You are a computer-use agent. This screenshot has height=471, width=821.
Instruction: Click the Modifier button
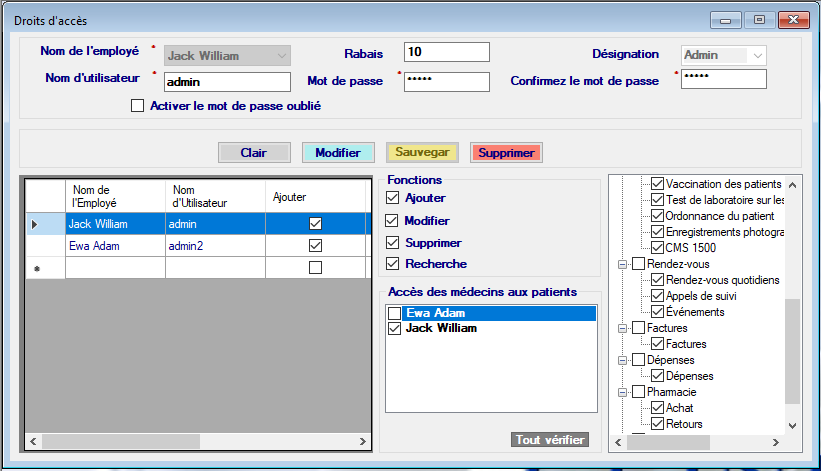(338, 153)
